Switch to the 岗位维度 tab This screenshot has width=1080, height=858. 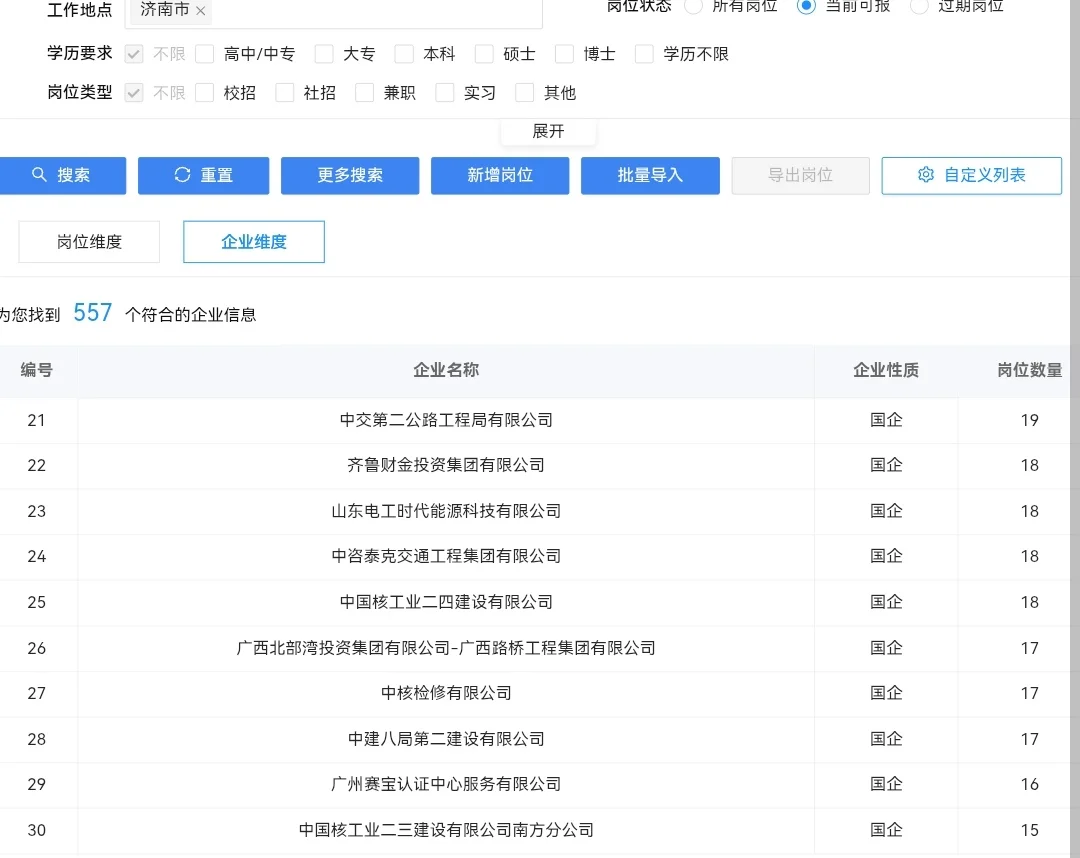89,242
